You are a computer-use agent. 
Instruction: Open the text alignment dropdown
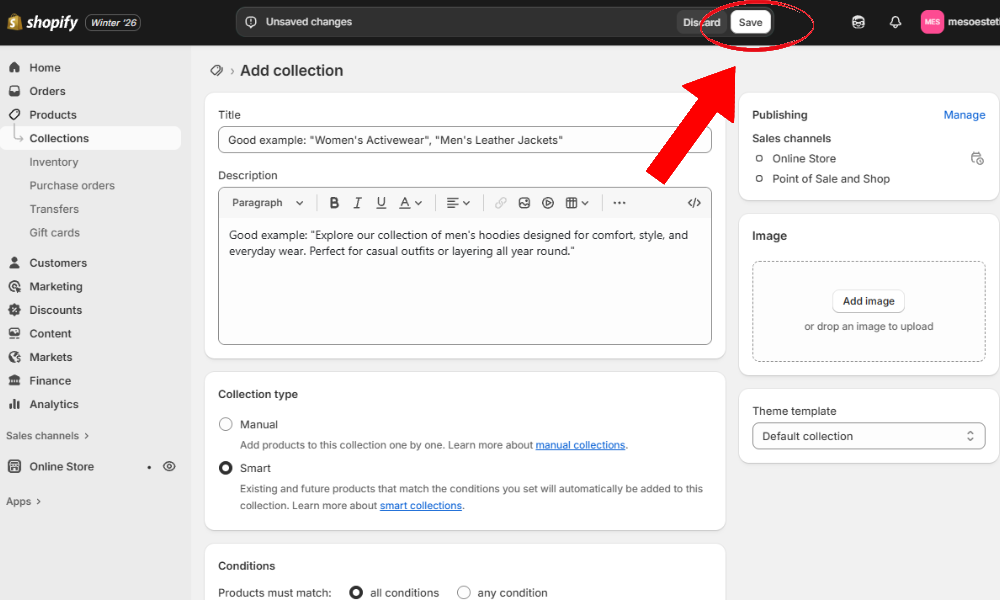[458, 203]
